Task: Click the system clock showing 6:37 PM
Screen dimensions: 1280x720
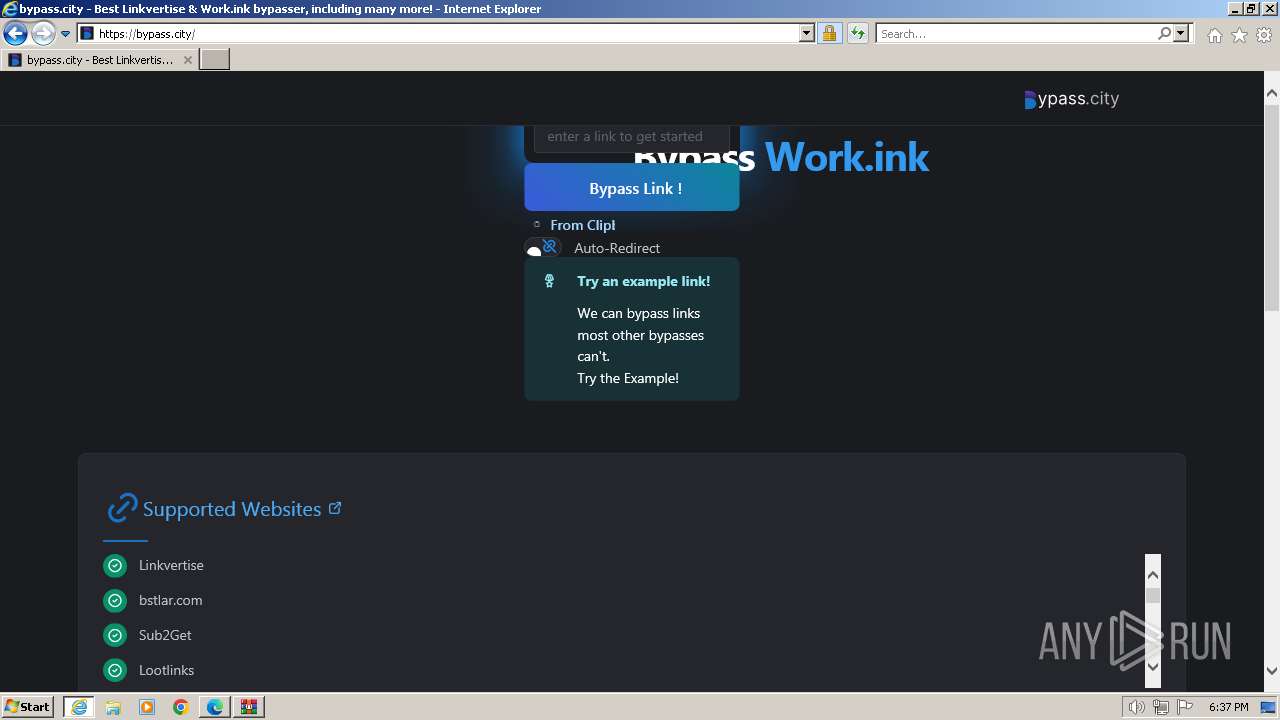Action: click(1228, 707)
